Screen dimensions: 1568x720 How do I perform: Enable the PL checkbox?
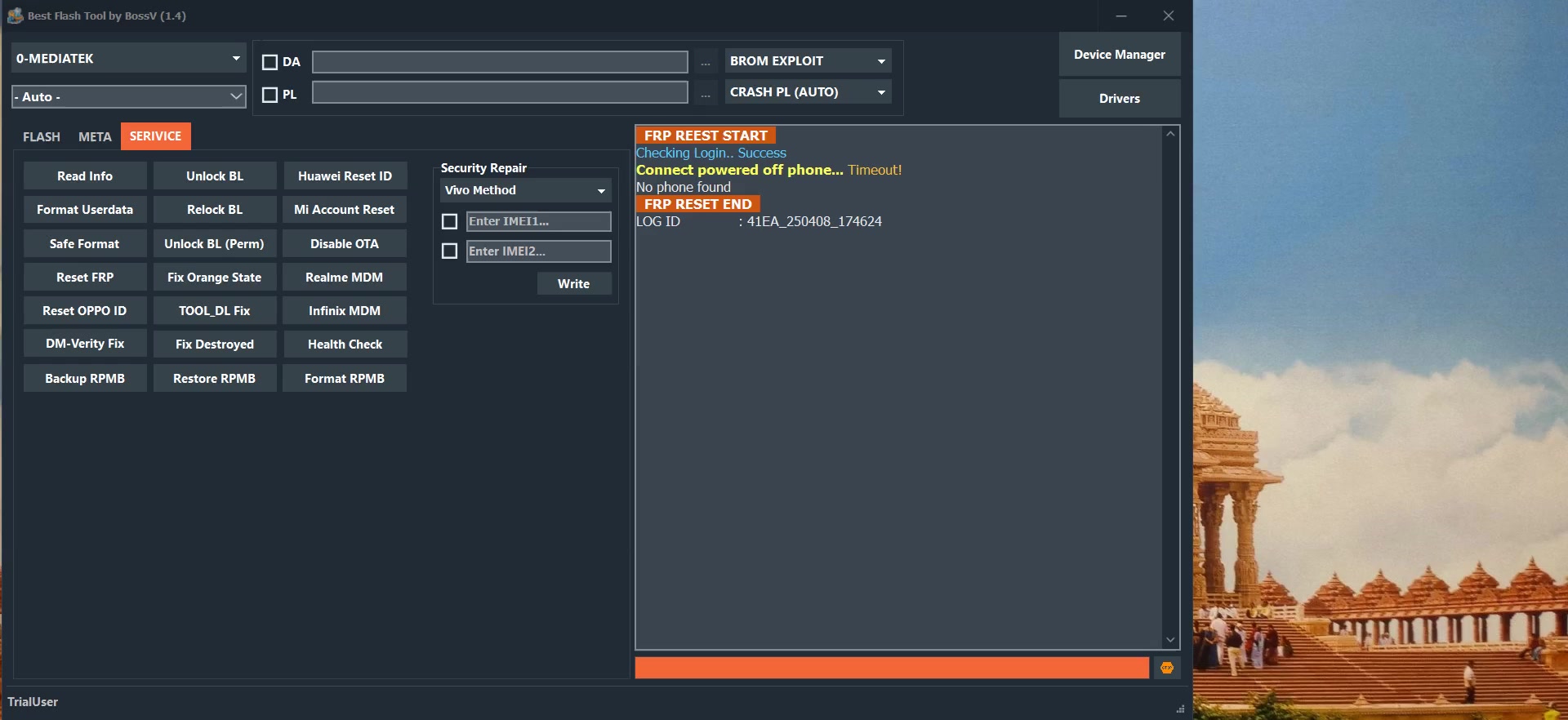[x=269, y=95]
